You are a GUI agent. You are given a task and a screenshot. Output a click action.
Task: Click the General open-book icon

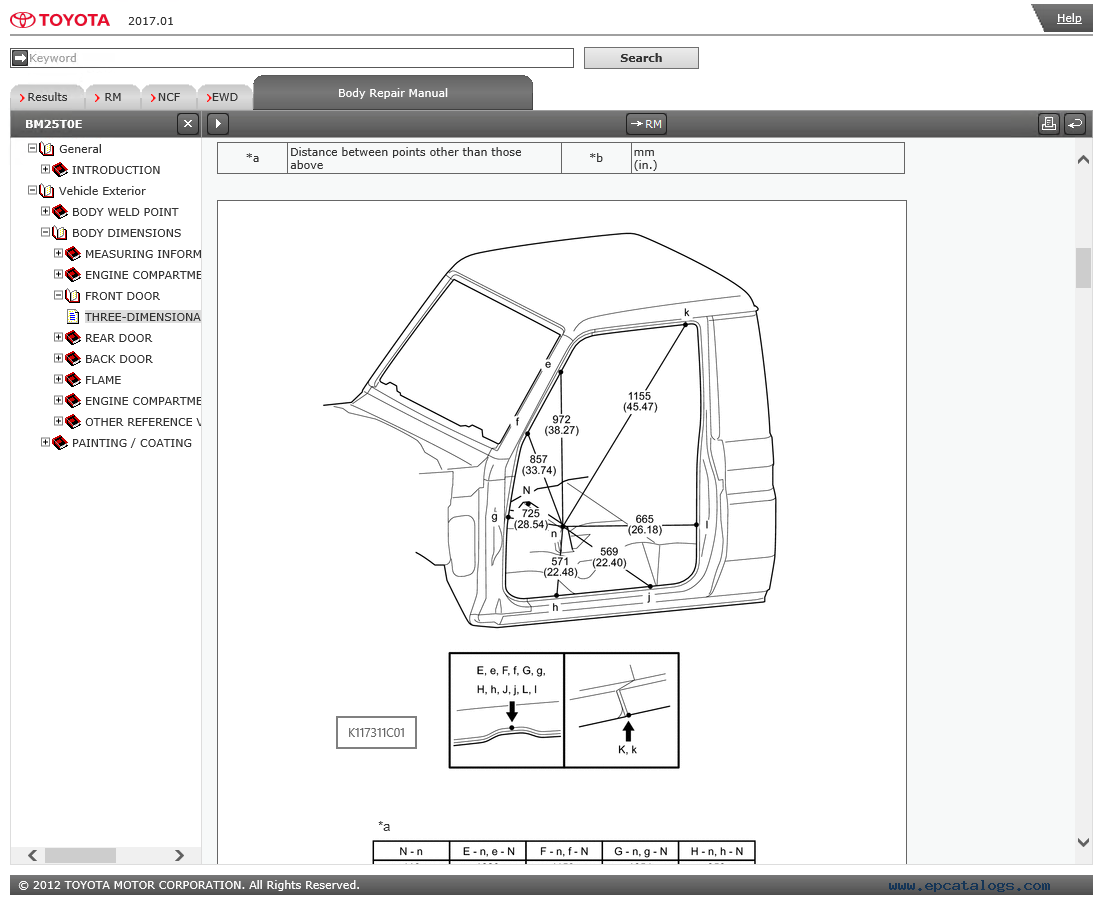click(x=47, y=149)
